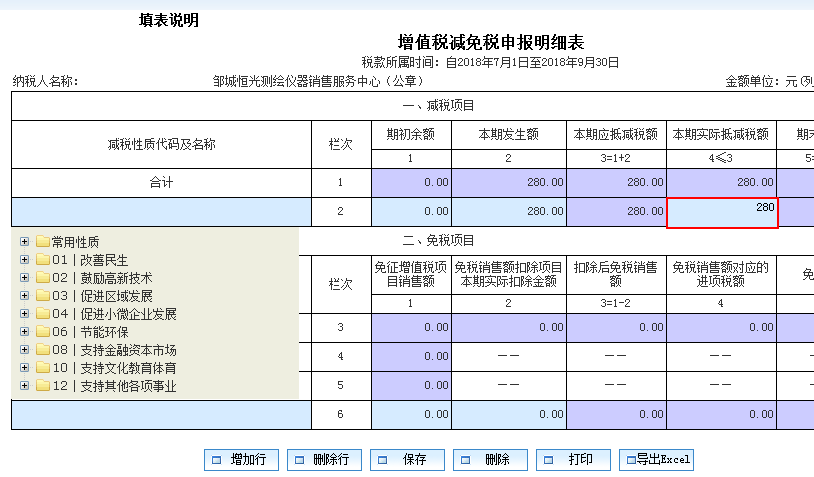814x477 pixels.
Task: Click the 03 促进区域发展 folder icon
Action: [43, 296]
